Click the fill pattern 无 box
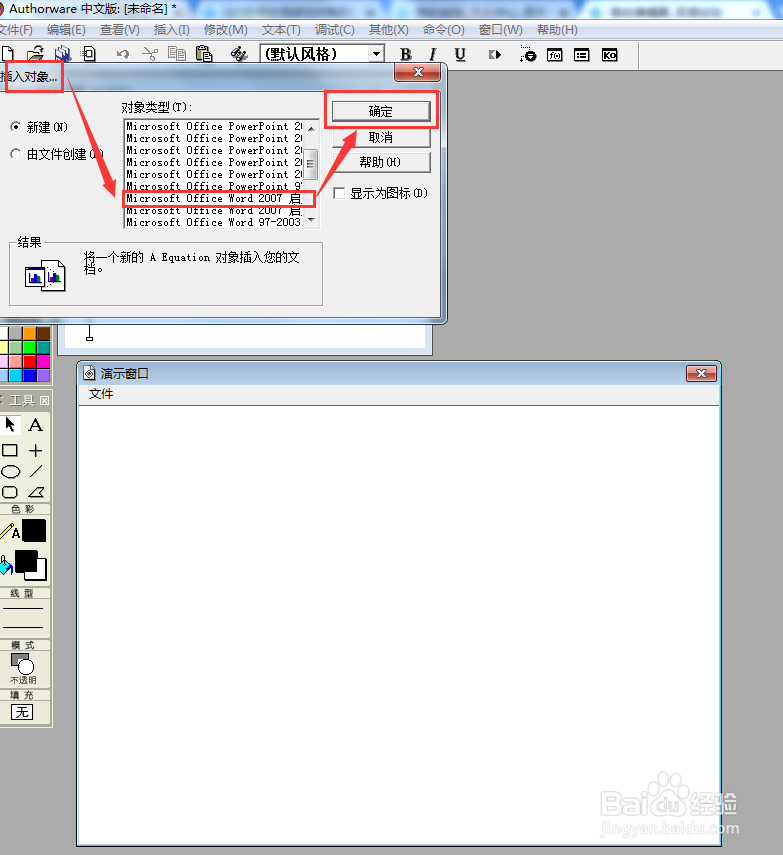 22,712
